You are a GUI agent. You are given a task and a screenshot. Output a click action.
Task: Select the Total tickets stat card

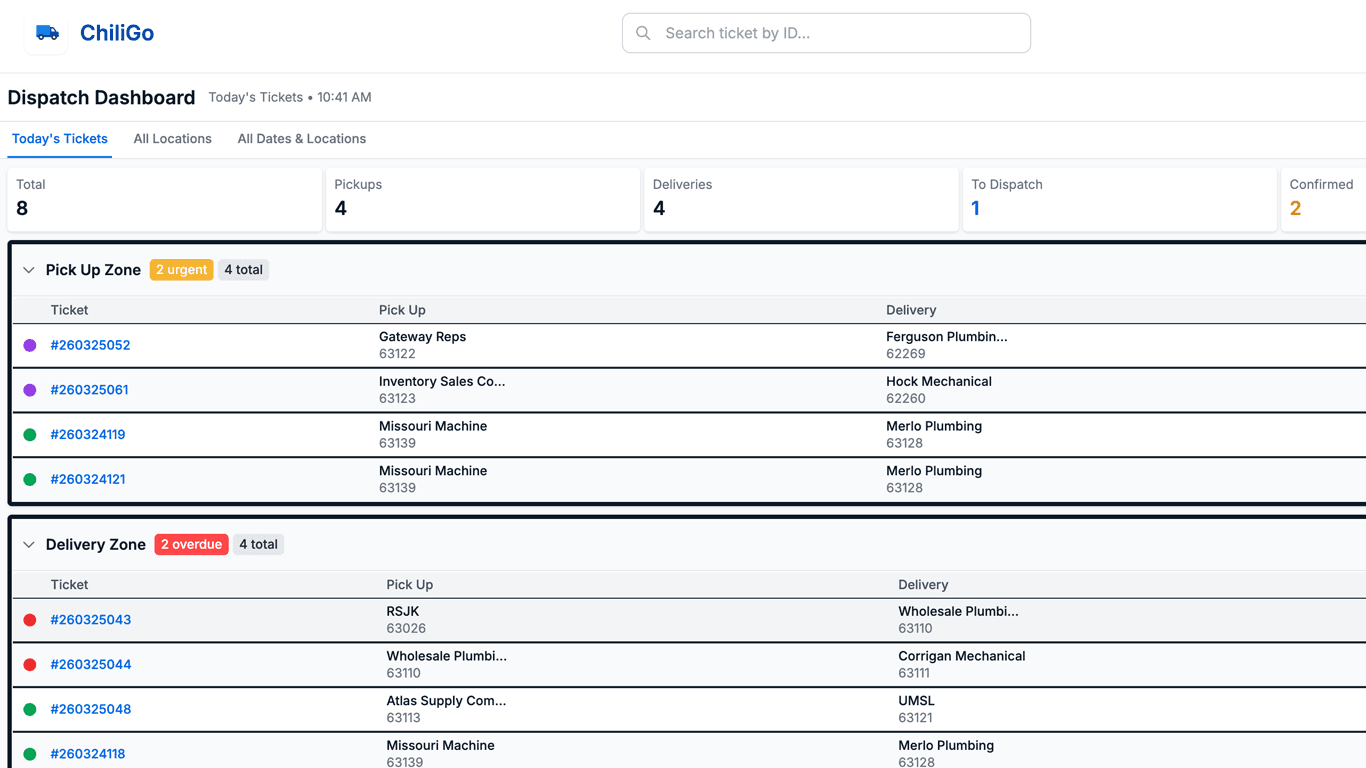(x=165, y=199)
